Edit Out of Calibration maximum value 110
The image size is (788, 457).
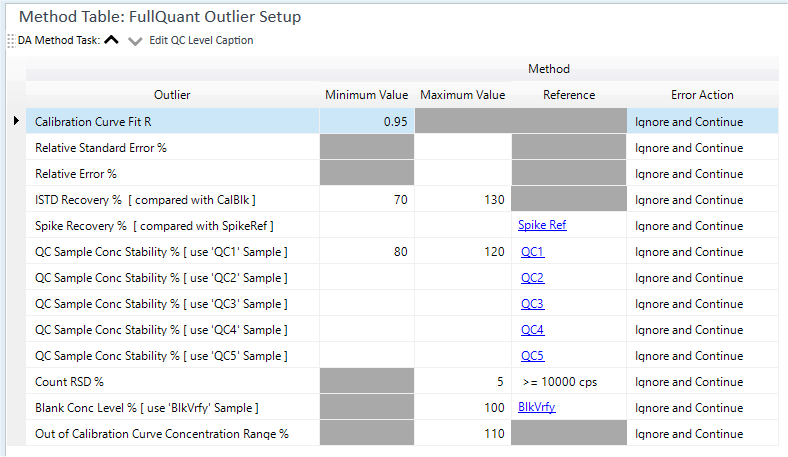click(x=463, y=433)
